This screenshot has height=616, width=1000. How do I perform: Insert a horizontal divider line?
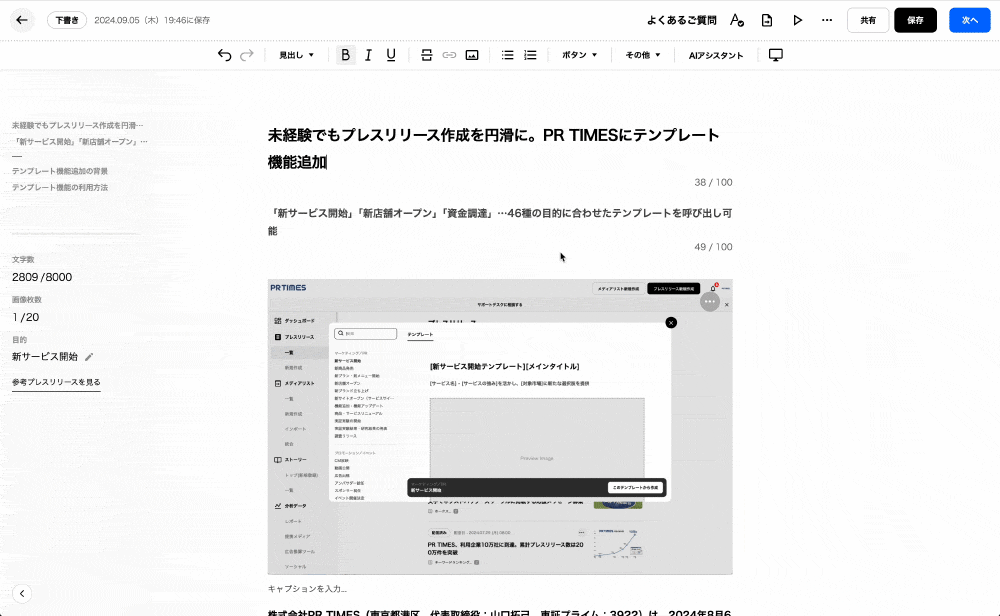pos(427,55)
